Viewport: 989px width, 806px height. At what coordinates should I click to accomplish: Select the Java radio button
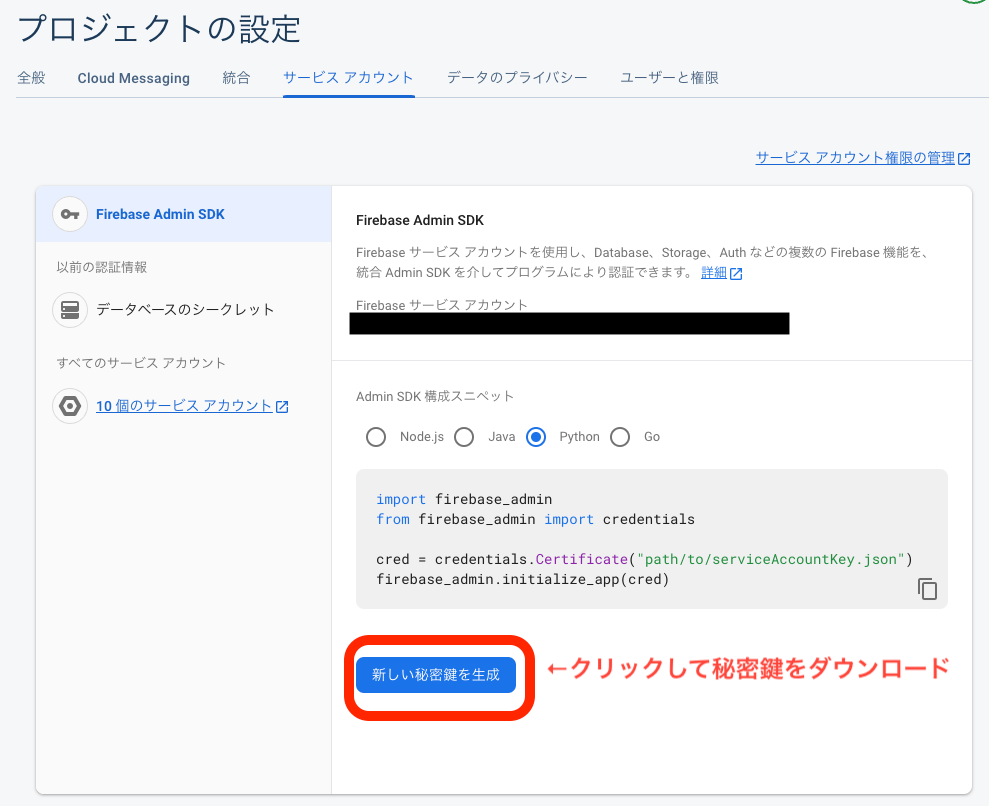pyautogui.click(x=464, y=437)
